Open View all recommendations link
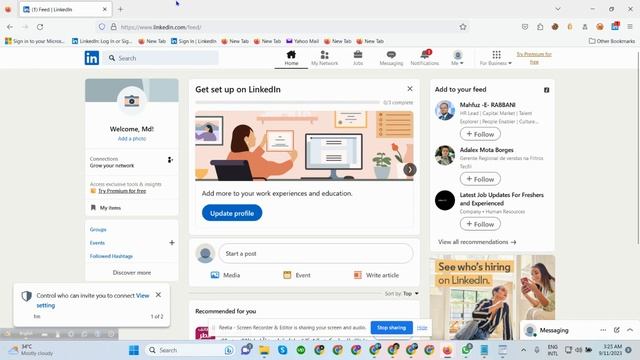The height and width of the screenshot is (360, 640). pyautogui.click(x=477, y=242)
